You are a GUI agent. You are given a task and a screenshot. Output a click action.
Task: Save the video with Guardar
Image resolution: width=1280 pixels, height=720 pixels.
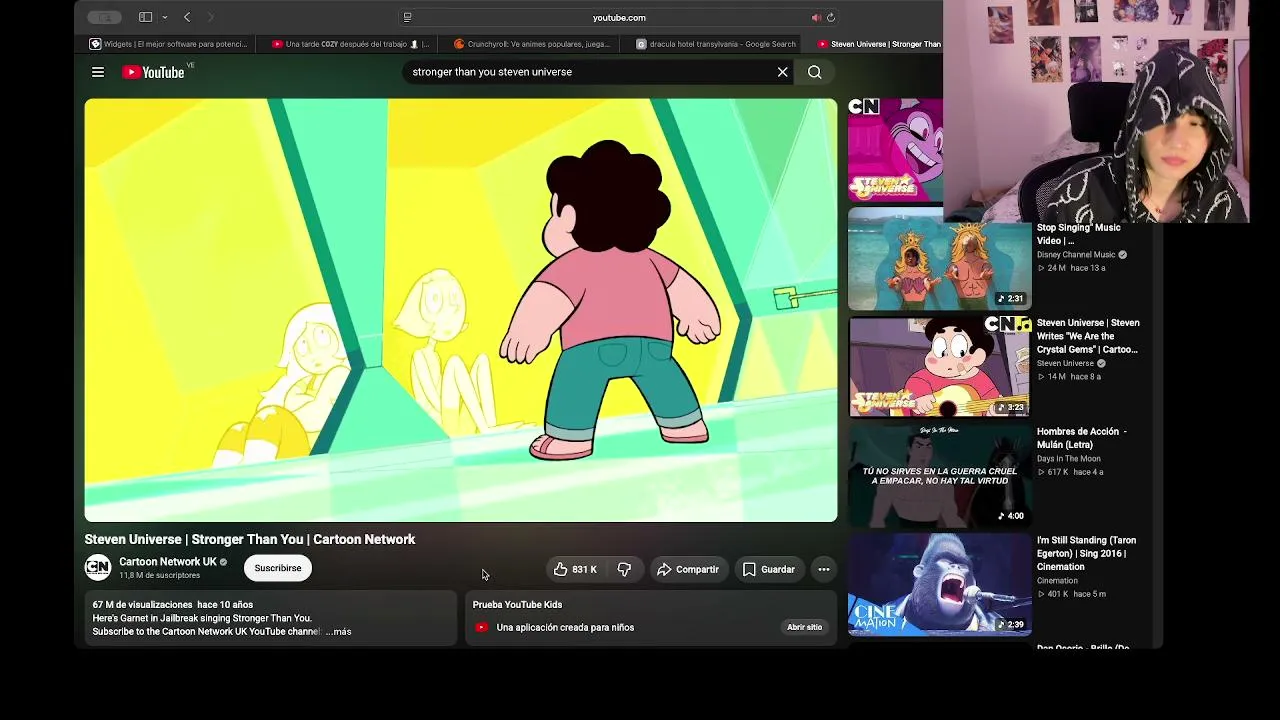click(769, 569)
